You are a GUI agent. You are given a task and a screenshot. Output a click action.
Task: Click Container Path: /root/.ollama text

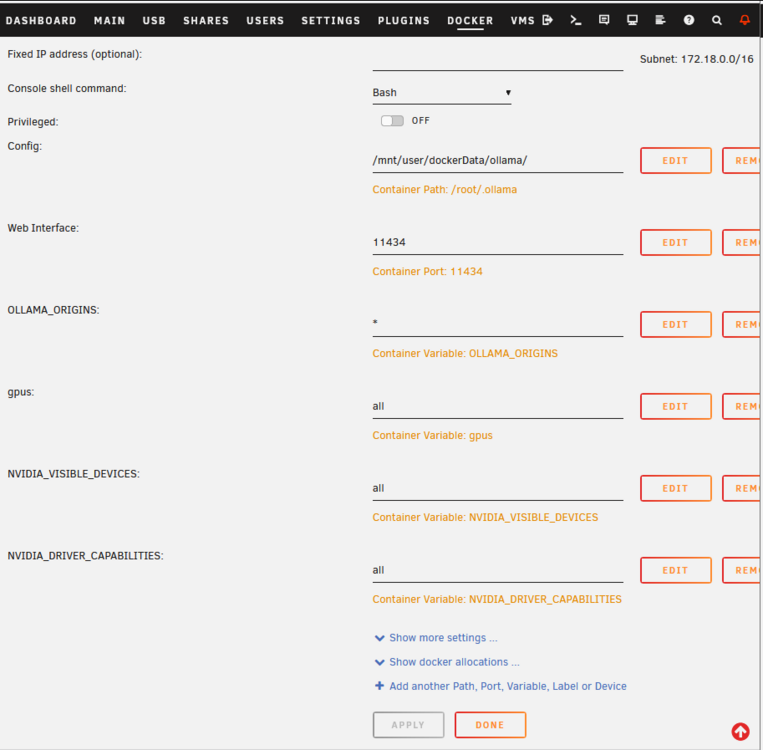444,190
